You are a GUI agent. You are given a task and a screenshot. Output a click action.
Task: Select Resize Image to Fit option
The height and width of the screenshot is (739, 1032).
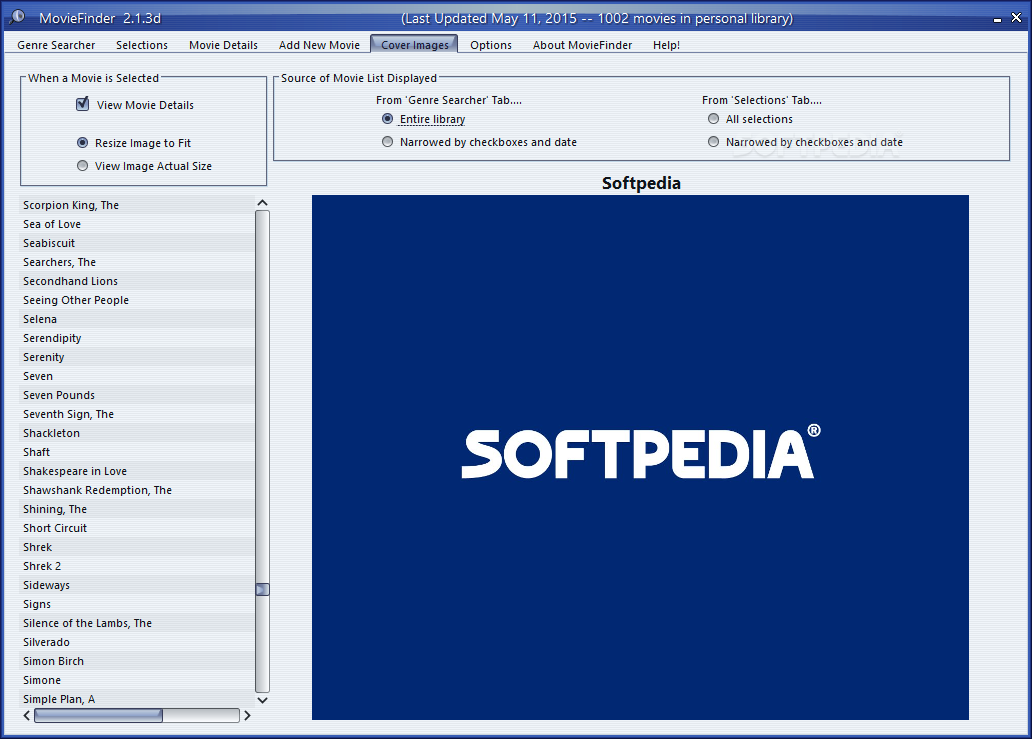(82, 143)
